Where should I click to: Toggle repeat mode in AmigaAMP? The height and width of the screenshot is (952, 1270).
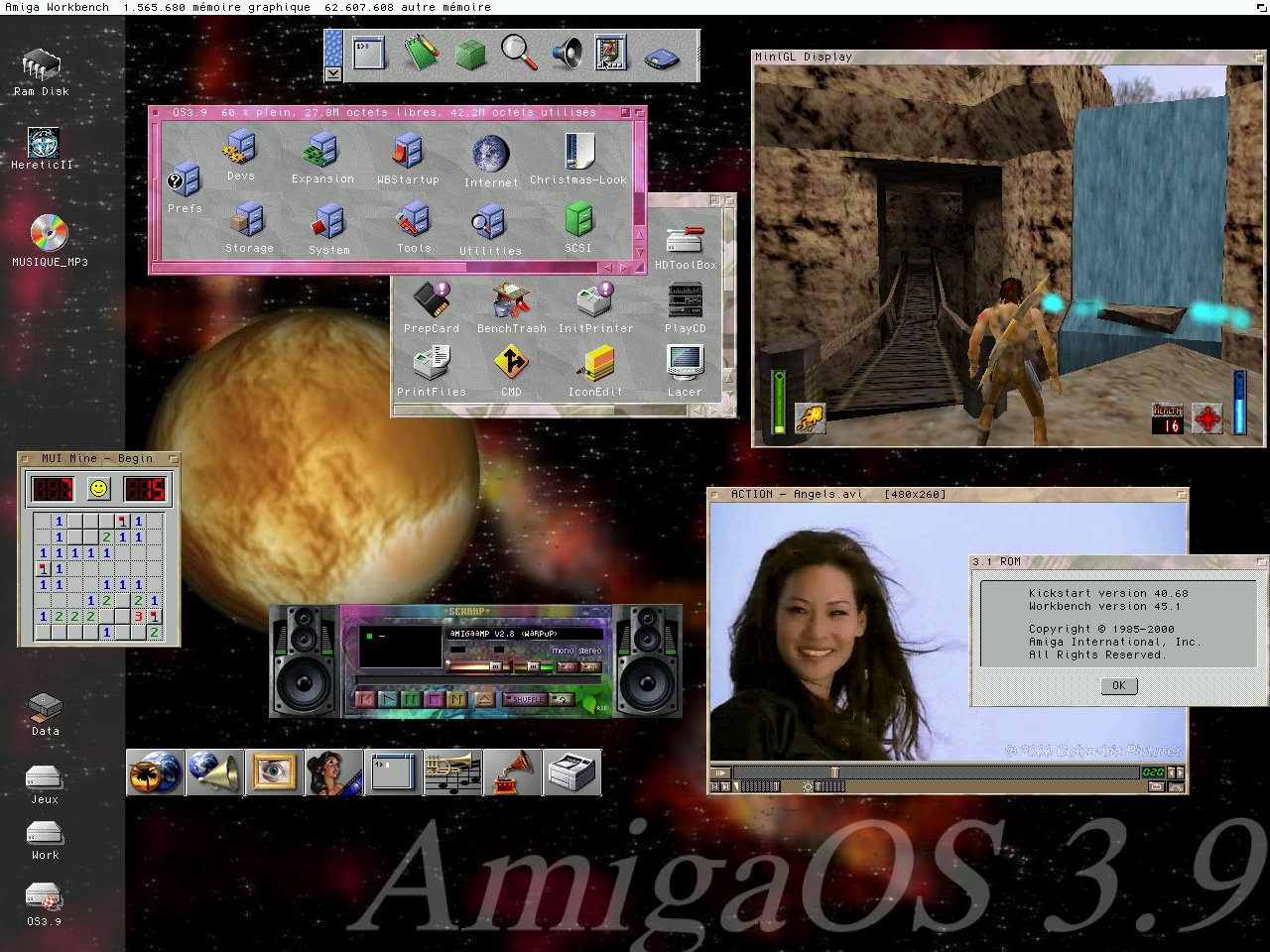(x=563, y=699)
